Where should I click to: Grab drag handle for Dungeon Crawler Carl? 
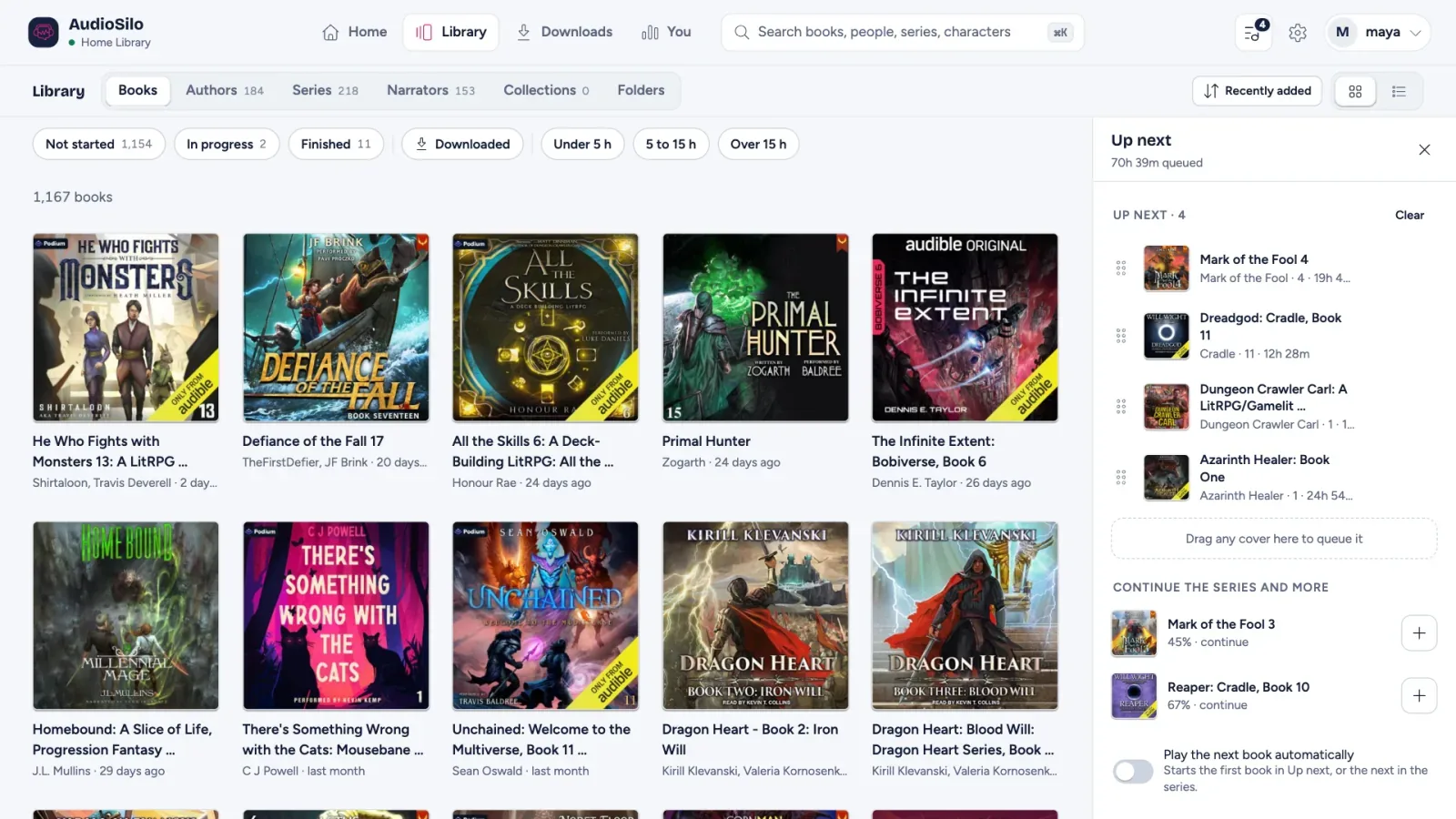point(1121,407)
